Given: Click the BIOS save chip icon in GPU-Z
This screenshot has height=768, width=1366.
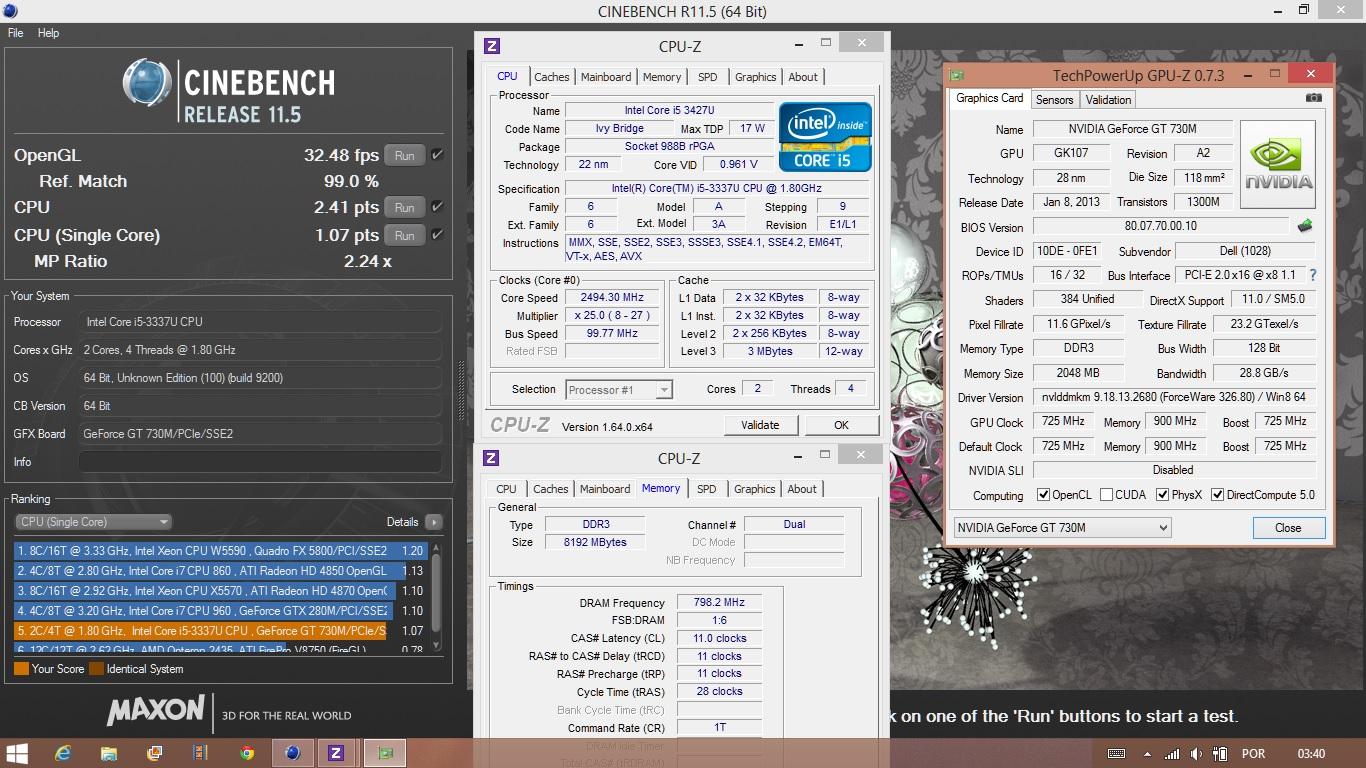Looking at the screenshot, I should (x=1305, y=227).
